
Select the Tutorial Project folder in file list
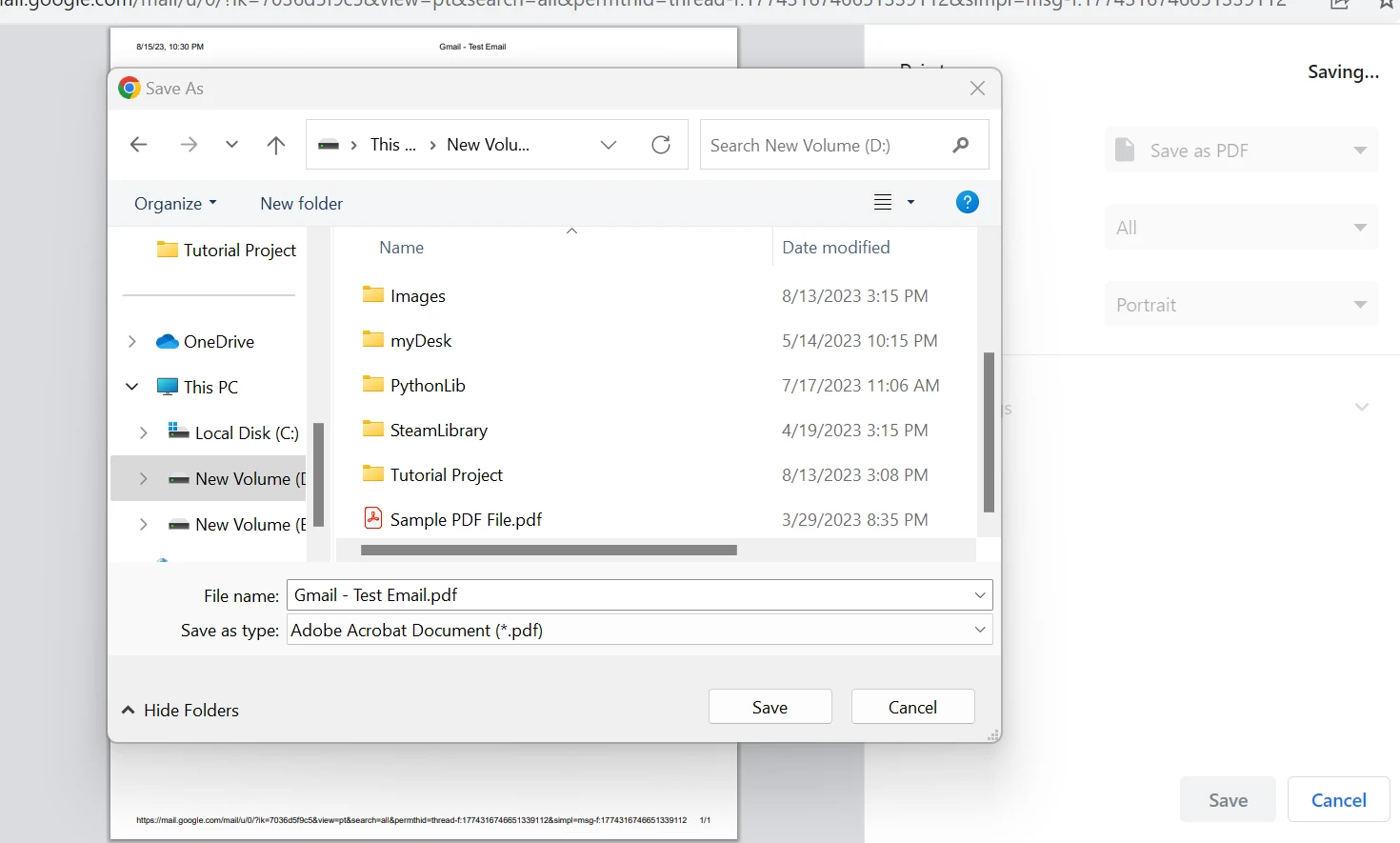[x=432, y=474]
